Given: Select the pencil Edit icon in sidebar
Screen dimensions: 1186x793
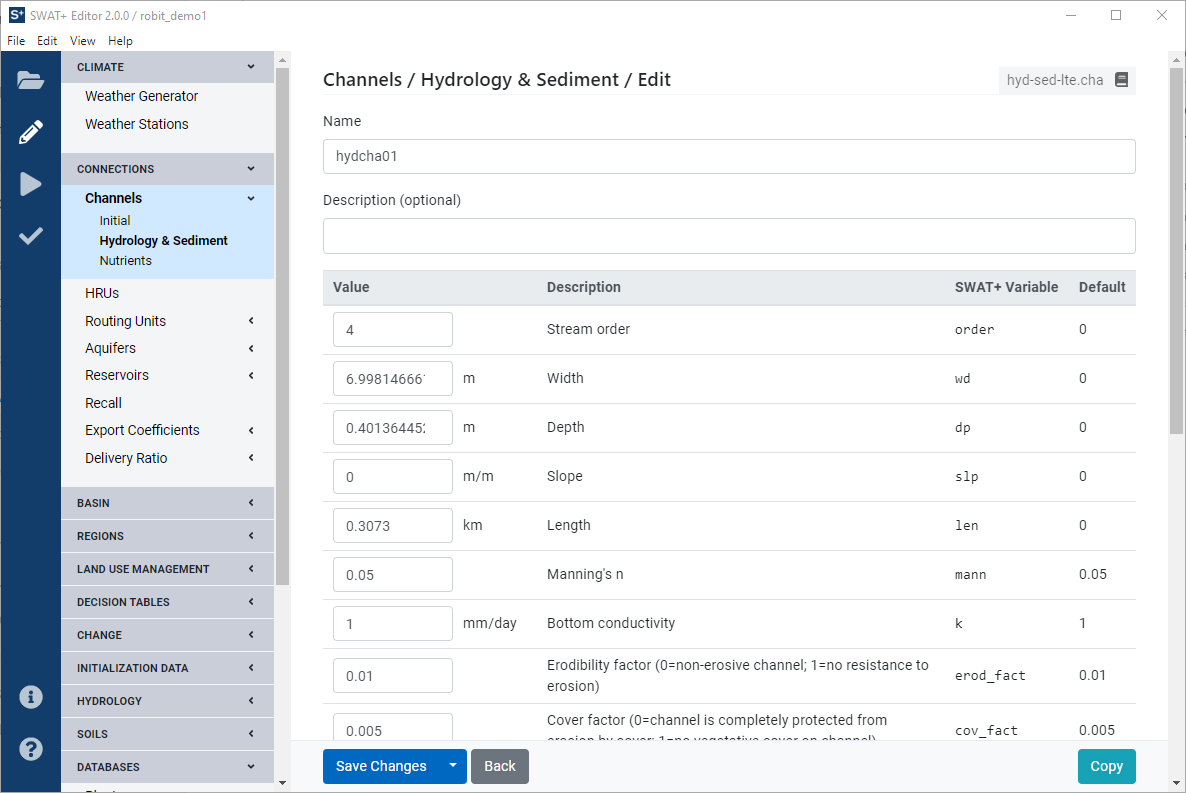Looking at the screenshot, I should 30,132.
